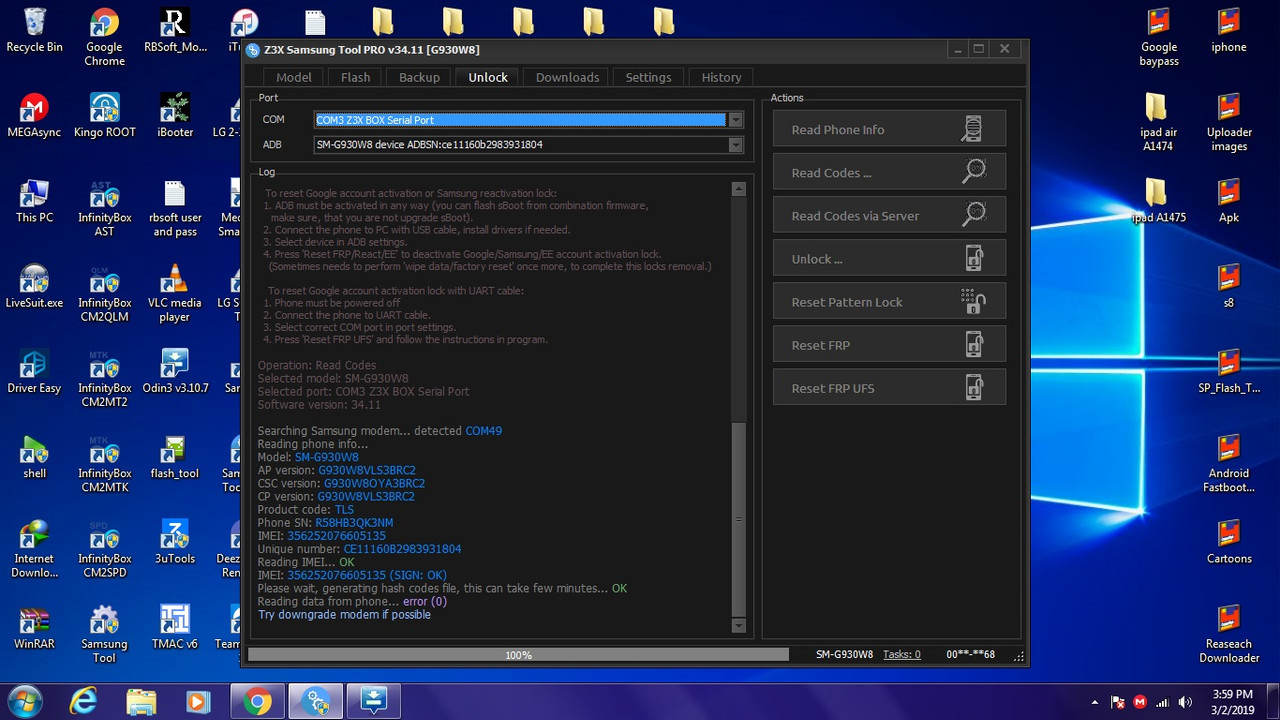1280x720 pixels.
Task: Launch Samsung Tool desktop shortcut
Action: pyautogui.click(x=104, y=633)
